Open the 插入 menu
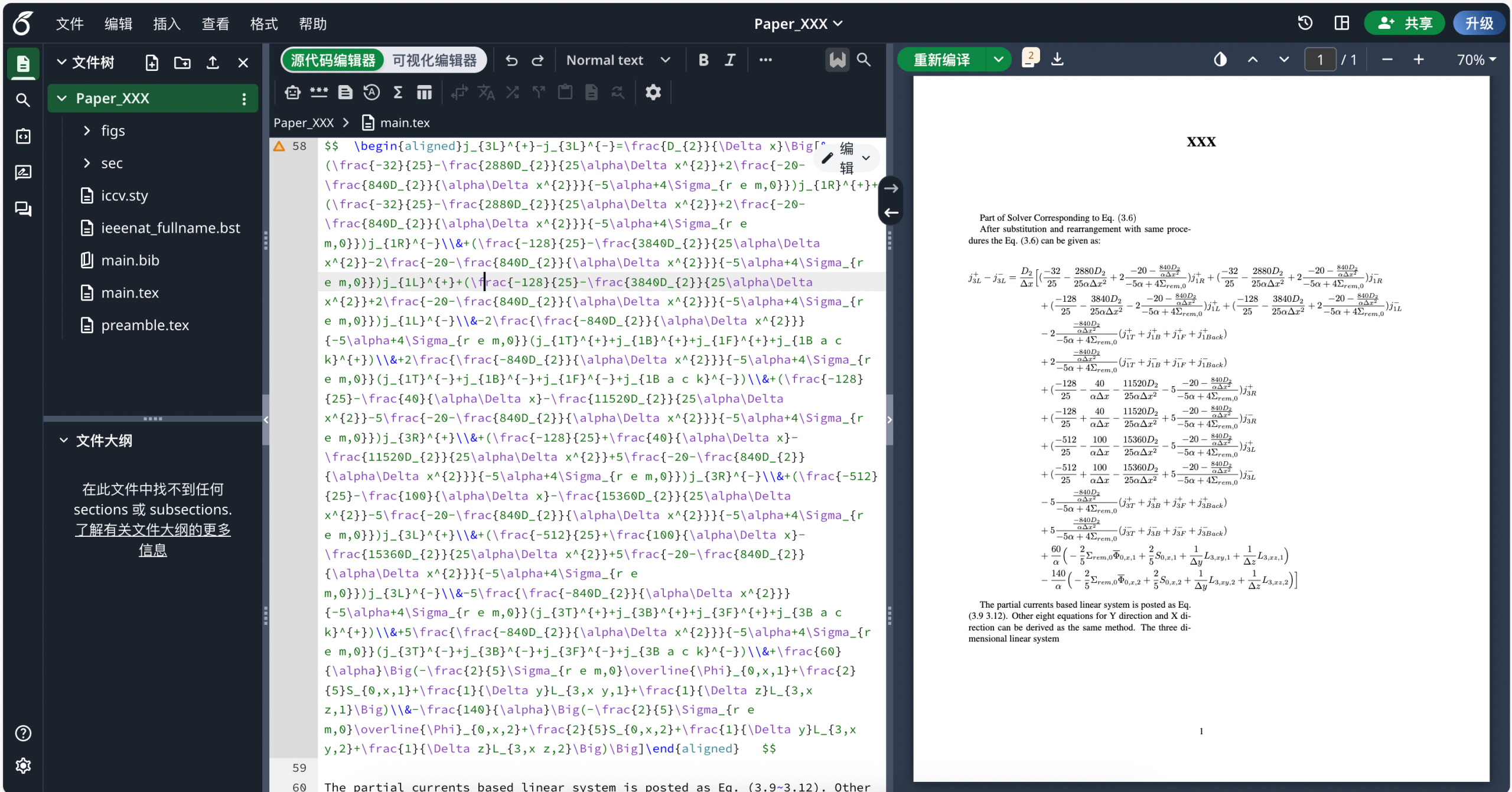Viewport: 1512px width, 792px height. pyautogui.click(x=167, y=24)
